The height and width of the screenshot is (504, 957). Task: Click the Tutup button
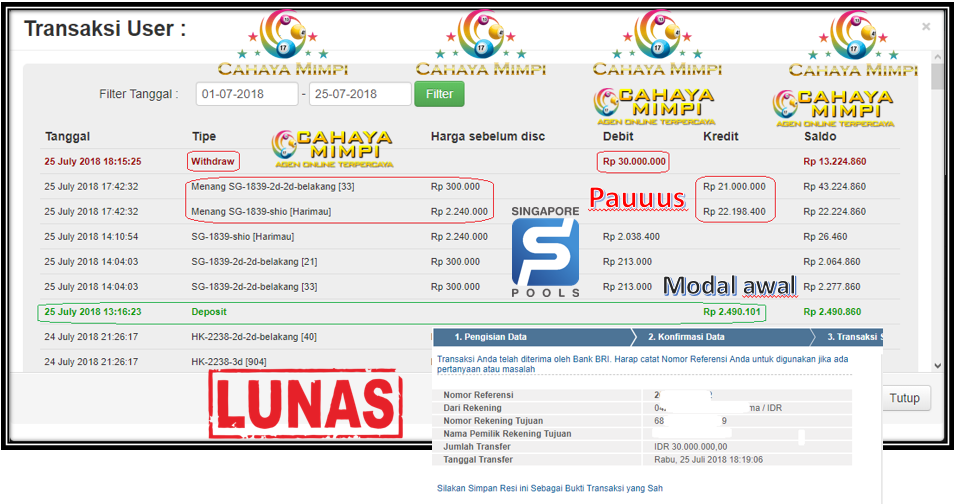(904, 398)
